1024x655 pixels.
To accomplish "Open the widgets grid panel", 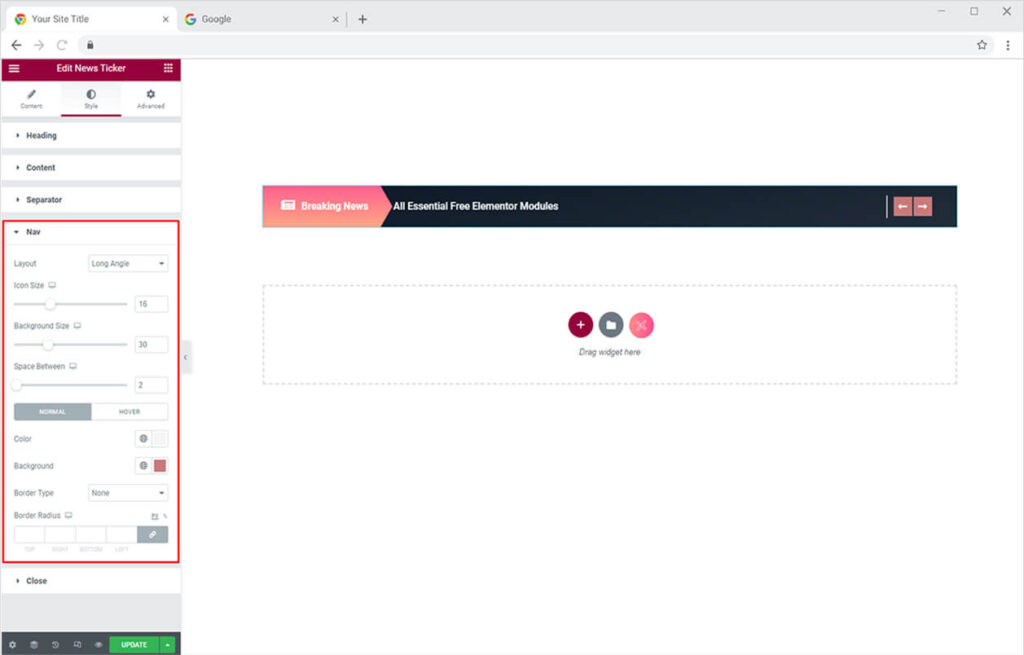I will [168, 68].
